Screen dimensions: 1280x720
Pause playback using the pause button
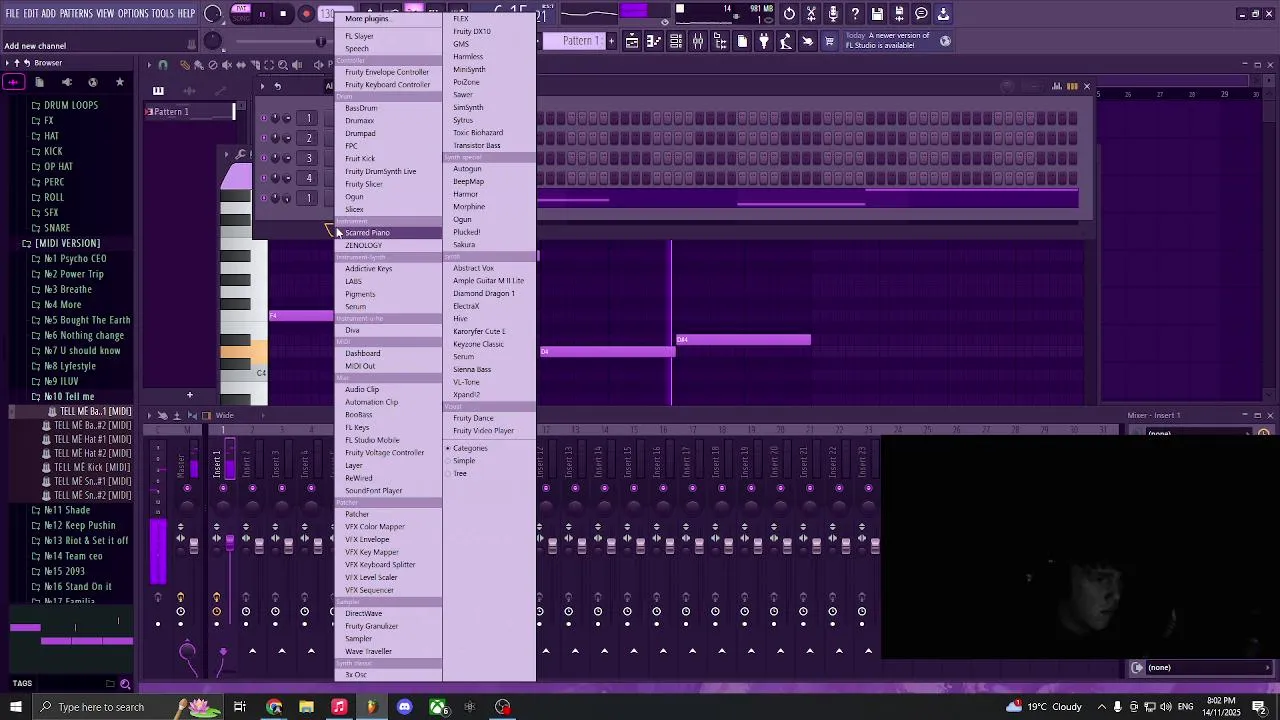tap(262, 14)
